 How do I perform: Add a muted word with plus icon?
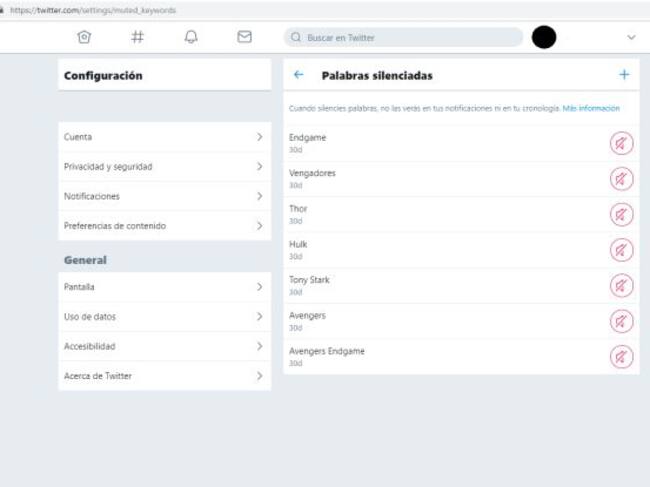point(624,75)
